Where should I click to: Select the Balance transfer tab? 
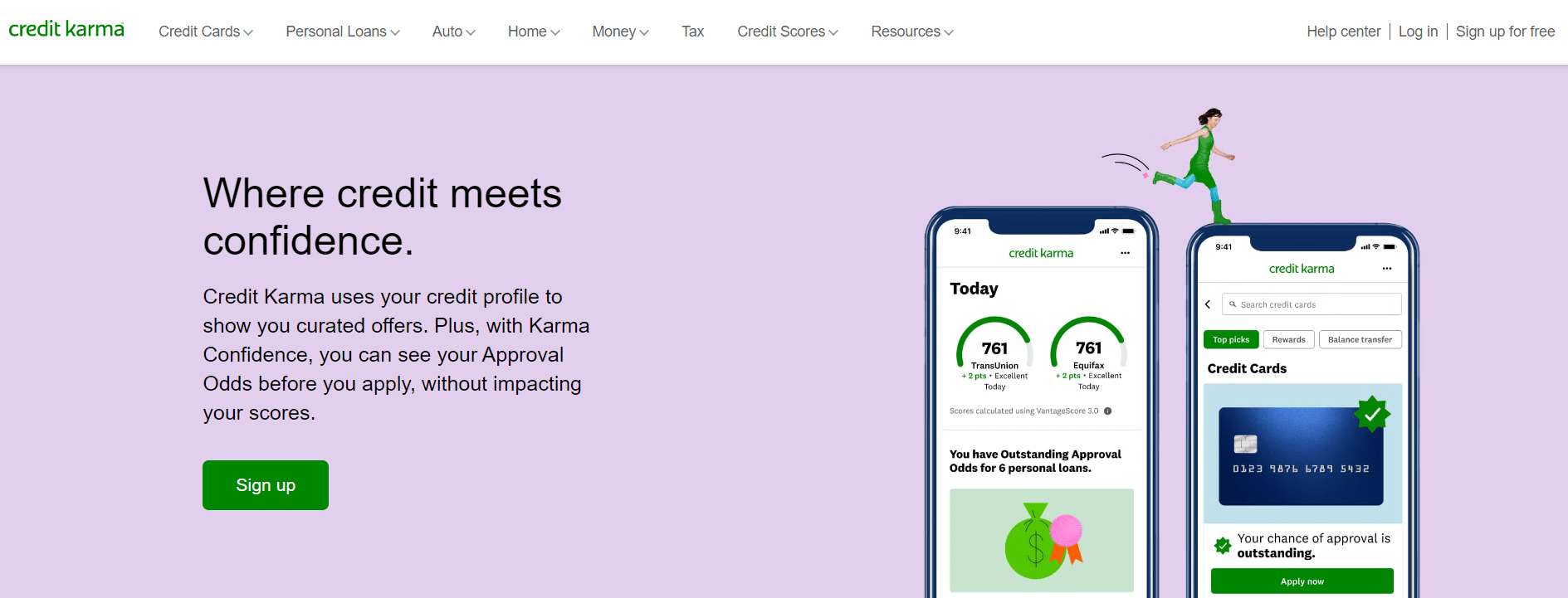click(1360, 339)
